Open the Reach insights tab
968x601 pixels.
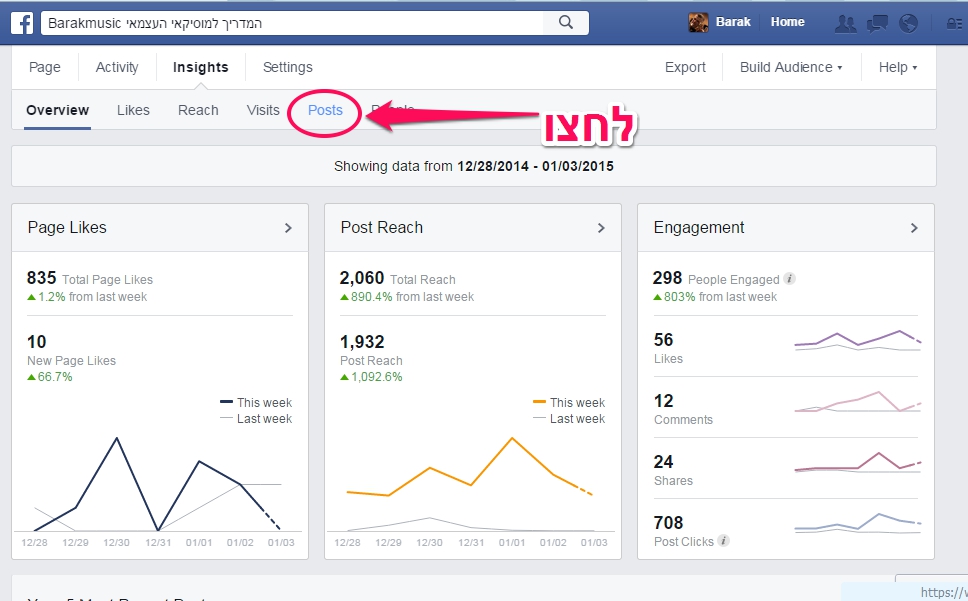(198, 110)
